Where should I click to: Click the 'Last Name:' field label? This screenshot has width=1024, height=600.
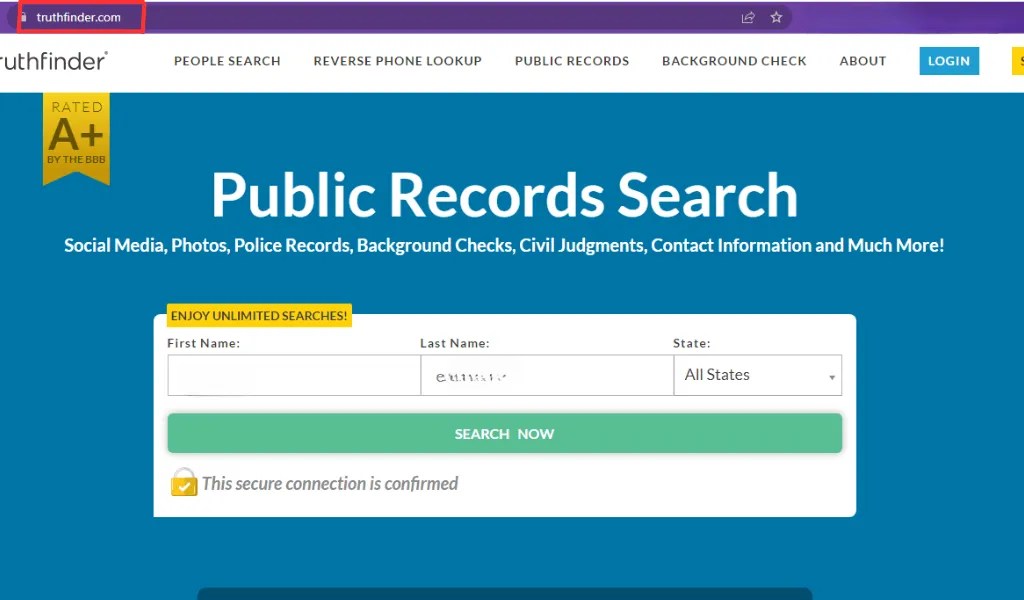coord(455,343)
